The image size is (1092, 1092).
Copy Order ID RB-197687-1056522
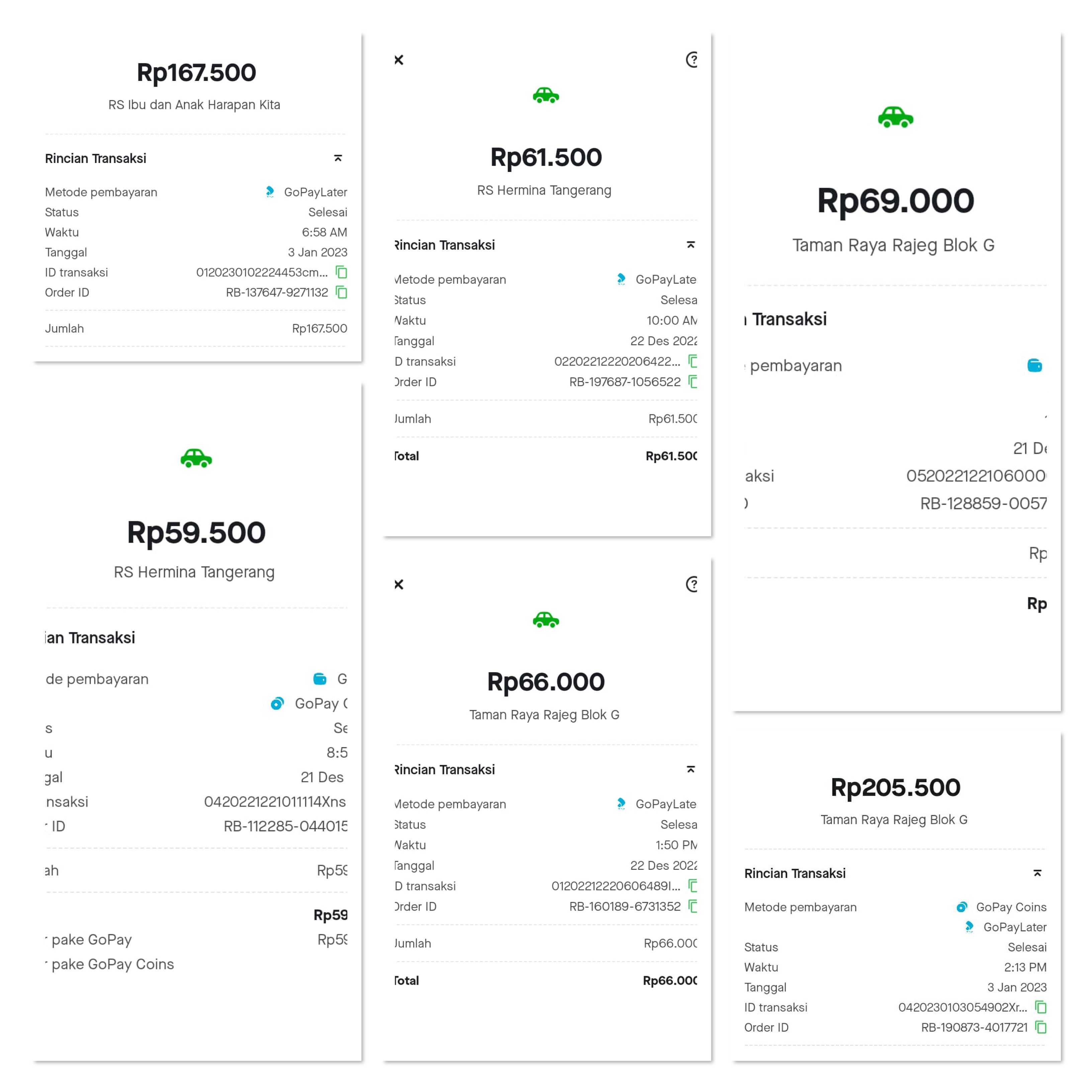(x=693, y=381)
